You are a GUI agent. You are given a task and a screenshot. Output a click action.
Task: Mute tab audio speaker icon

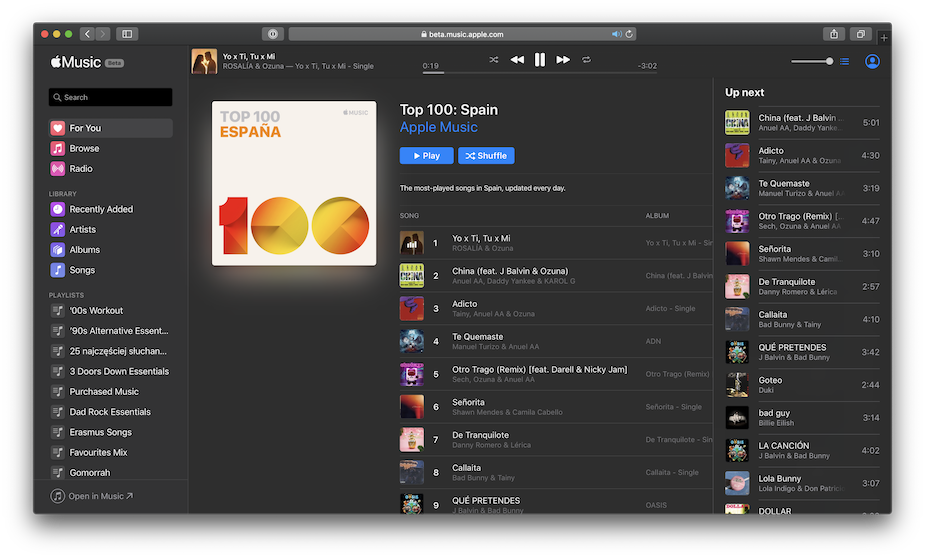tap(616, 34)
